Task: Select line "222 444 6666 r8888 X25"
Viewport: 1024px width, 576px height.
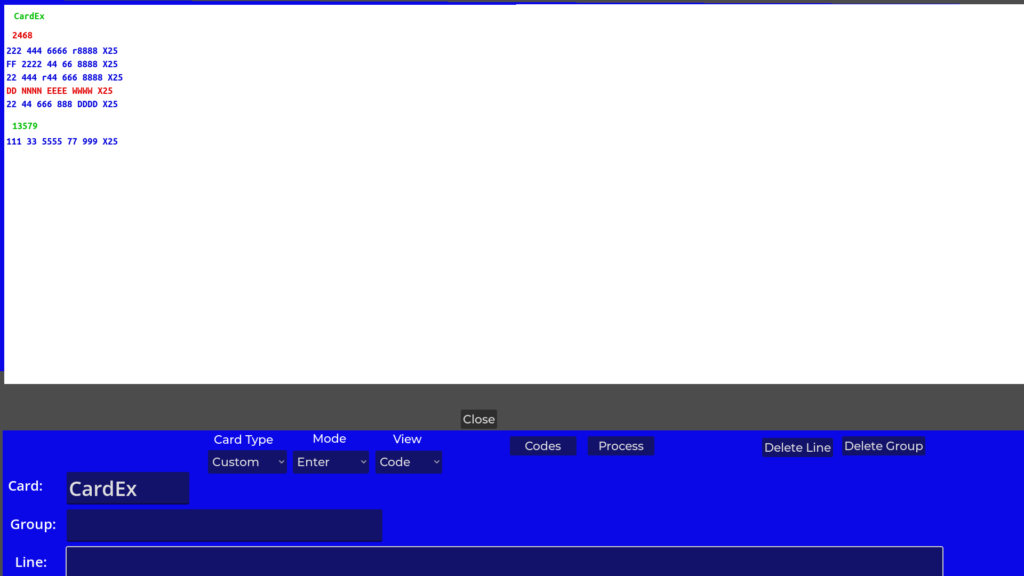Action: [x=62, y=51]
